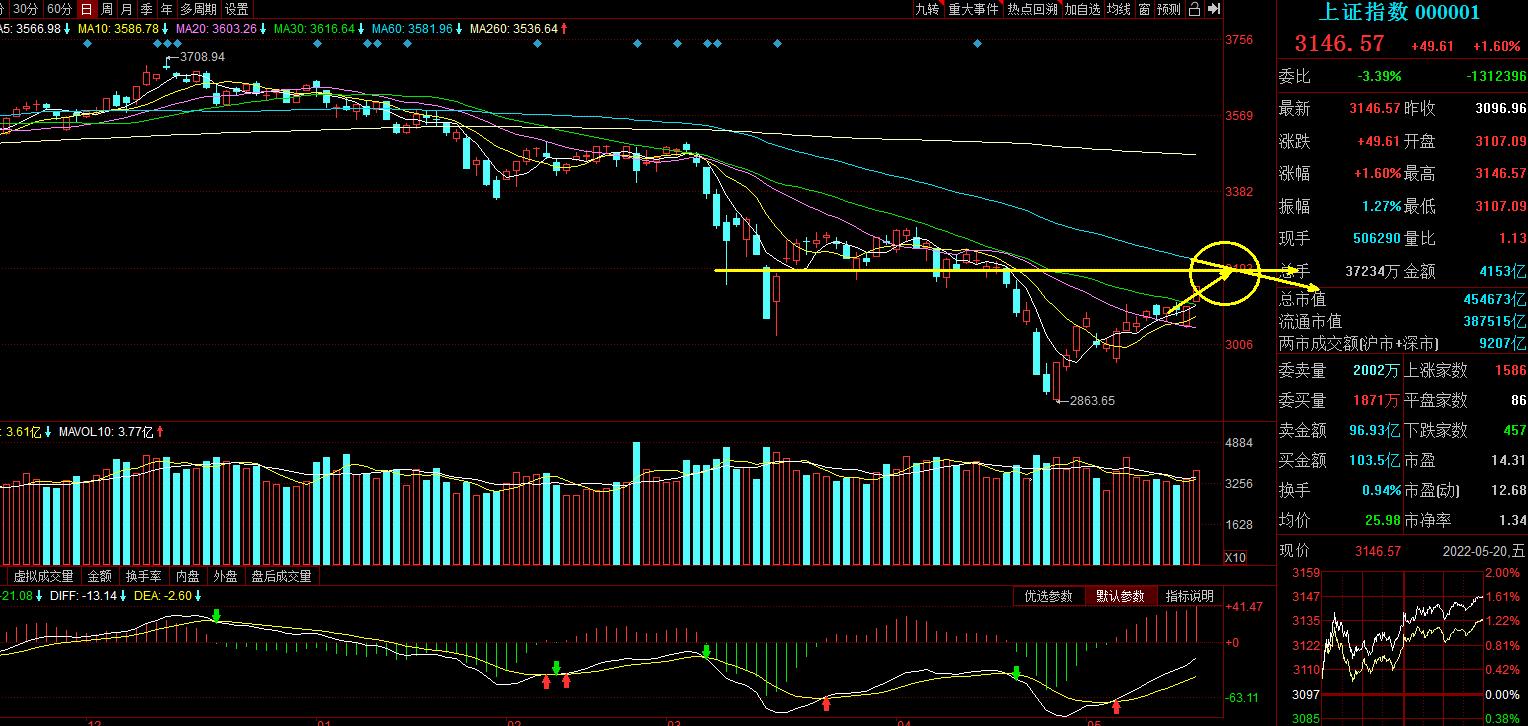Click the 买金额 value 103.5亿
Viewport: 1528px width, 726px height.
pyautogui.click(x=1375, y=460)
